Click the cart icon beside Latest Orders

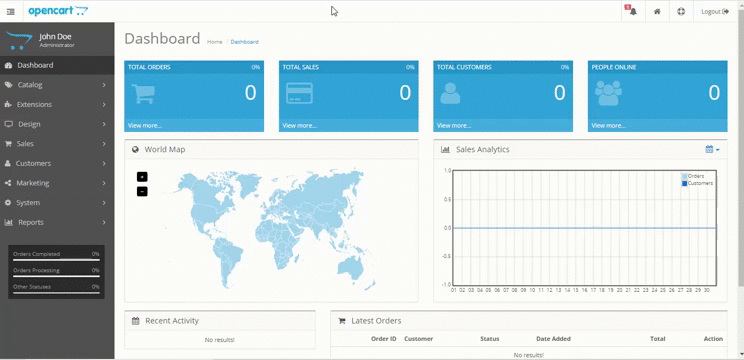pos(342,321)
